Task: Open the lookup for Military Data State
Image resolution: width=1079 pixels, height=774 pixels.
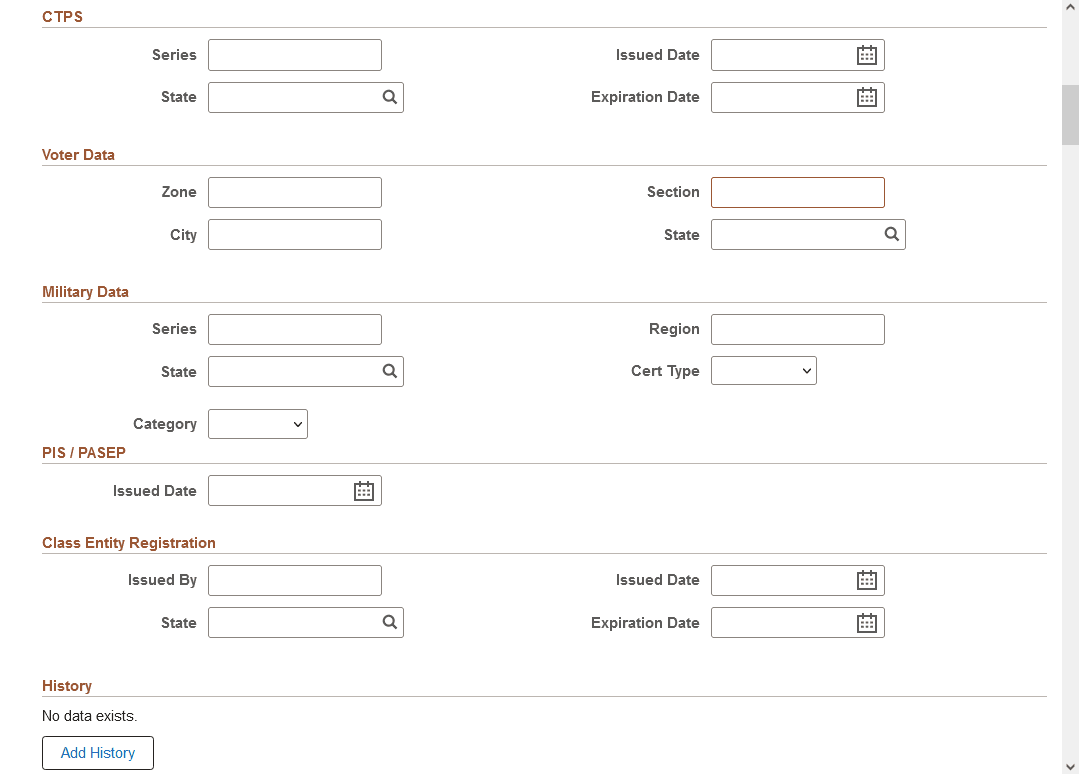Action: click(389, 371)
